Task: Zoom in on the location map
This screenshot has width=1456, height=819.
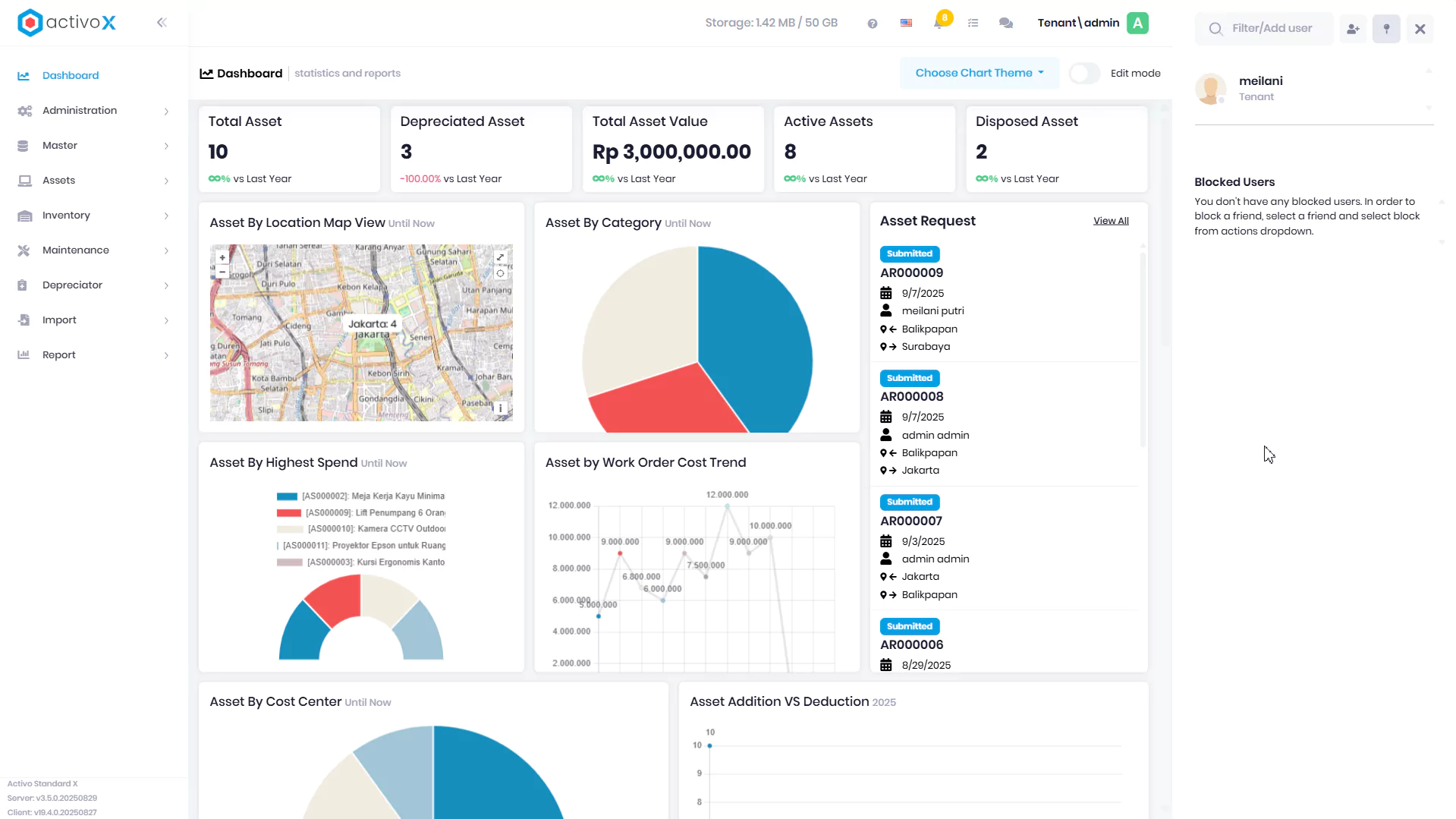Action: coord(222,258)
